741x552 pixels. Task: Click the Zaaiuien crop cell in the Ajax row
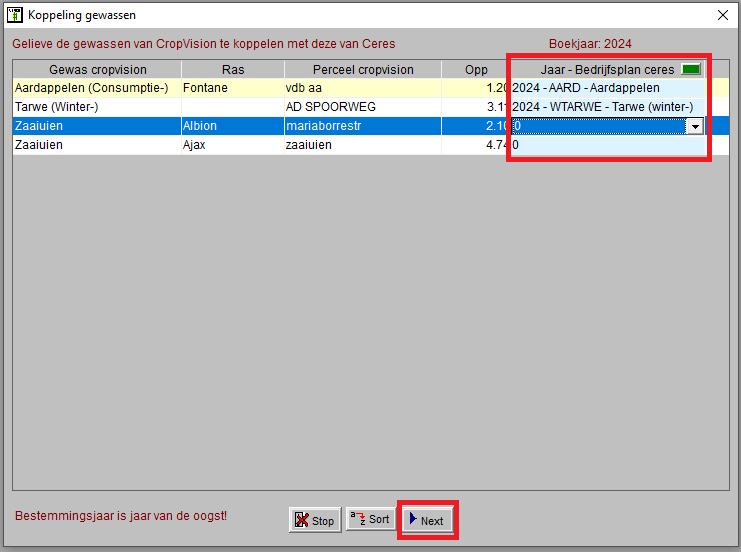coord(97,145)
